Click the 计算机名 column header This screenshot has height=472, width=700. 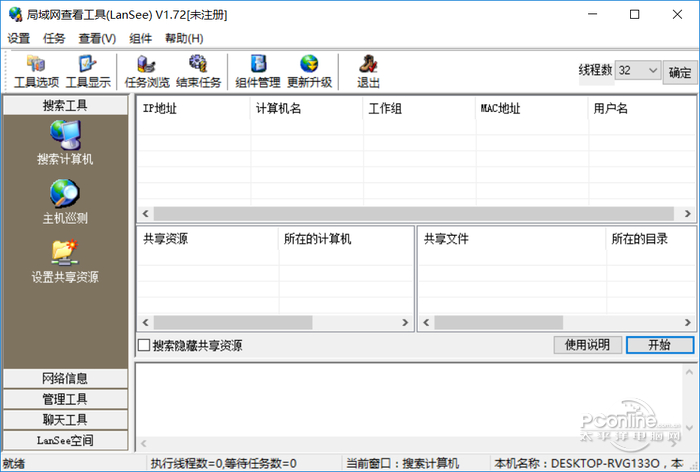pos(307,108)
